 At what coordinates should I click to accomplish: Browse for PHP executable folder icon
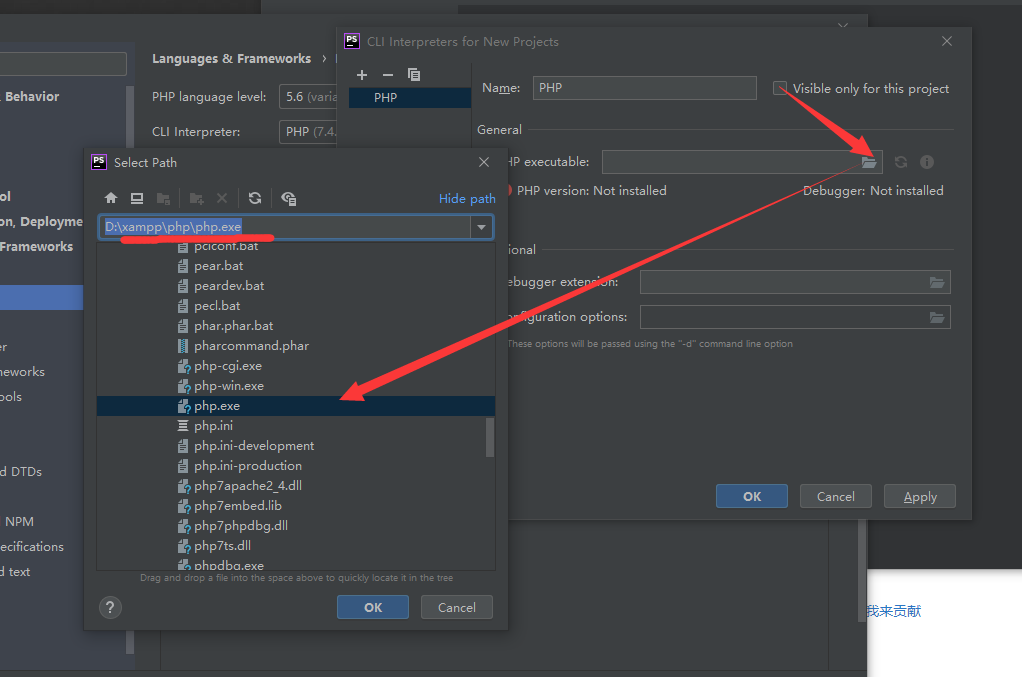pos(869,162)
